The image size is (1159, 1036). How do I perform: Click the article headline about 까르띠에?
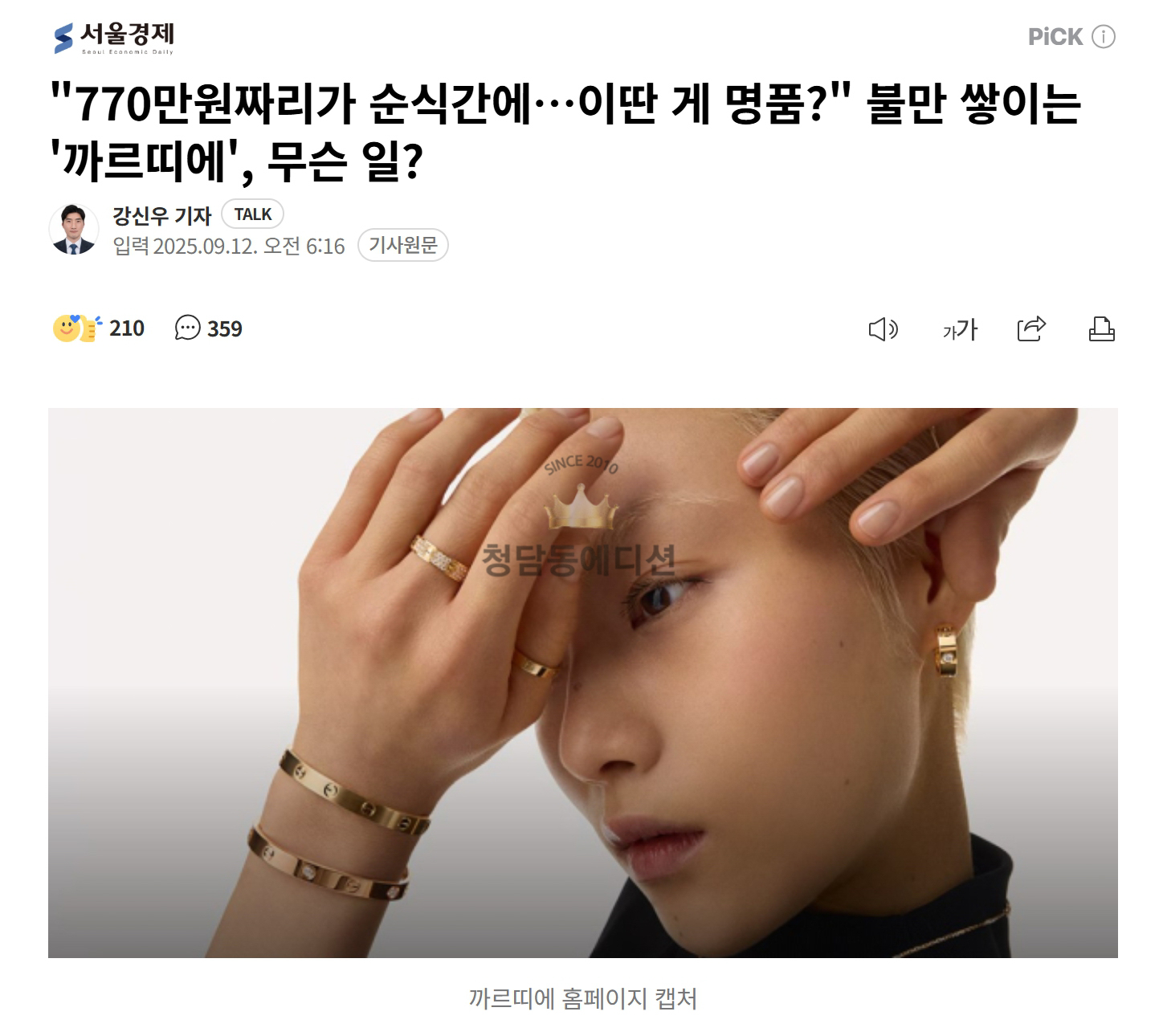click(565, 132)
